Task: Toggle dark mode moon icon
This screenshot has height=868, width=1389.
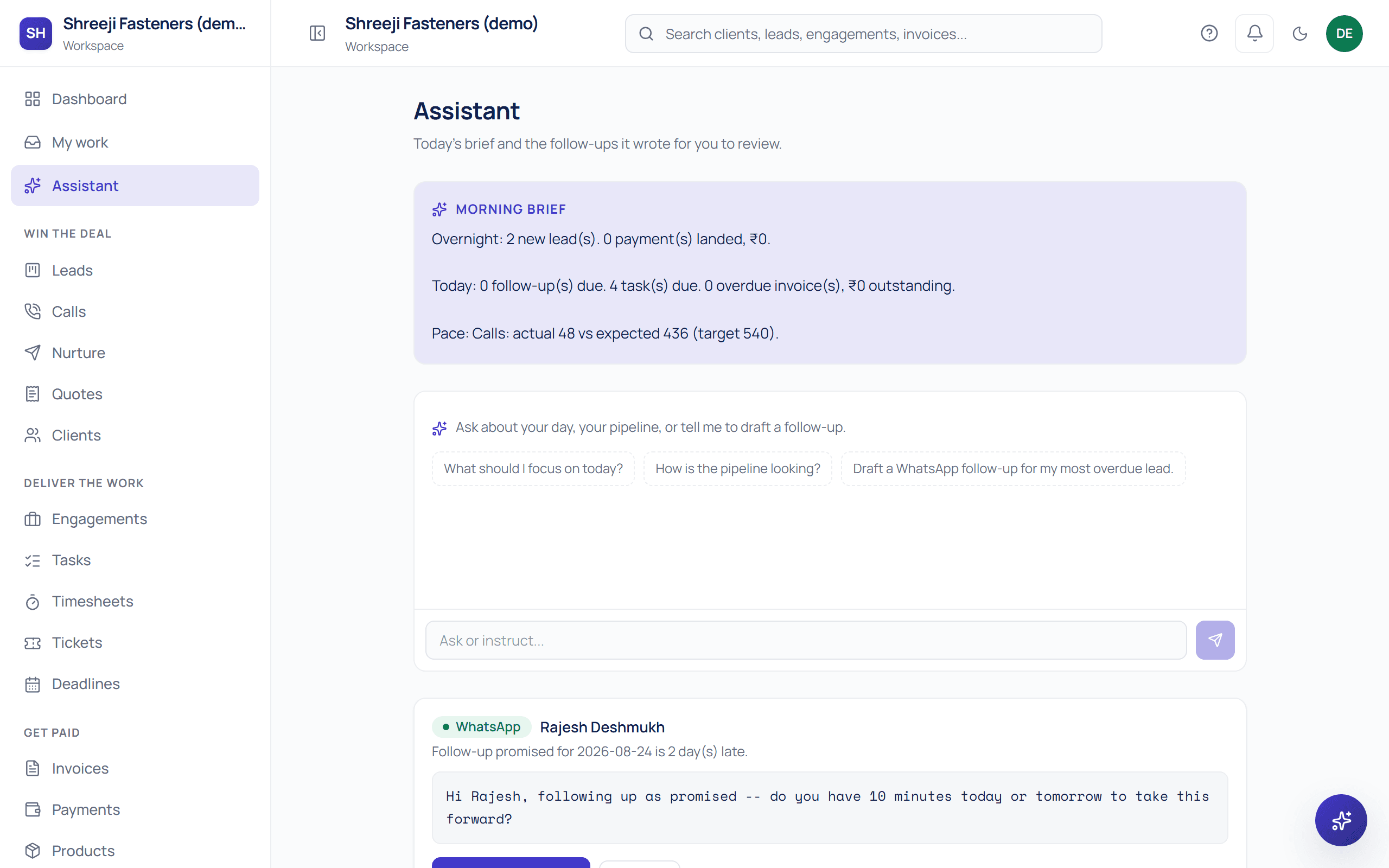Action: [x=1300, y=33]
